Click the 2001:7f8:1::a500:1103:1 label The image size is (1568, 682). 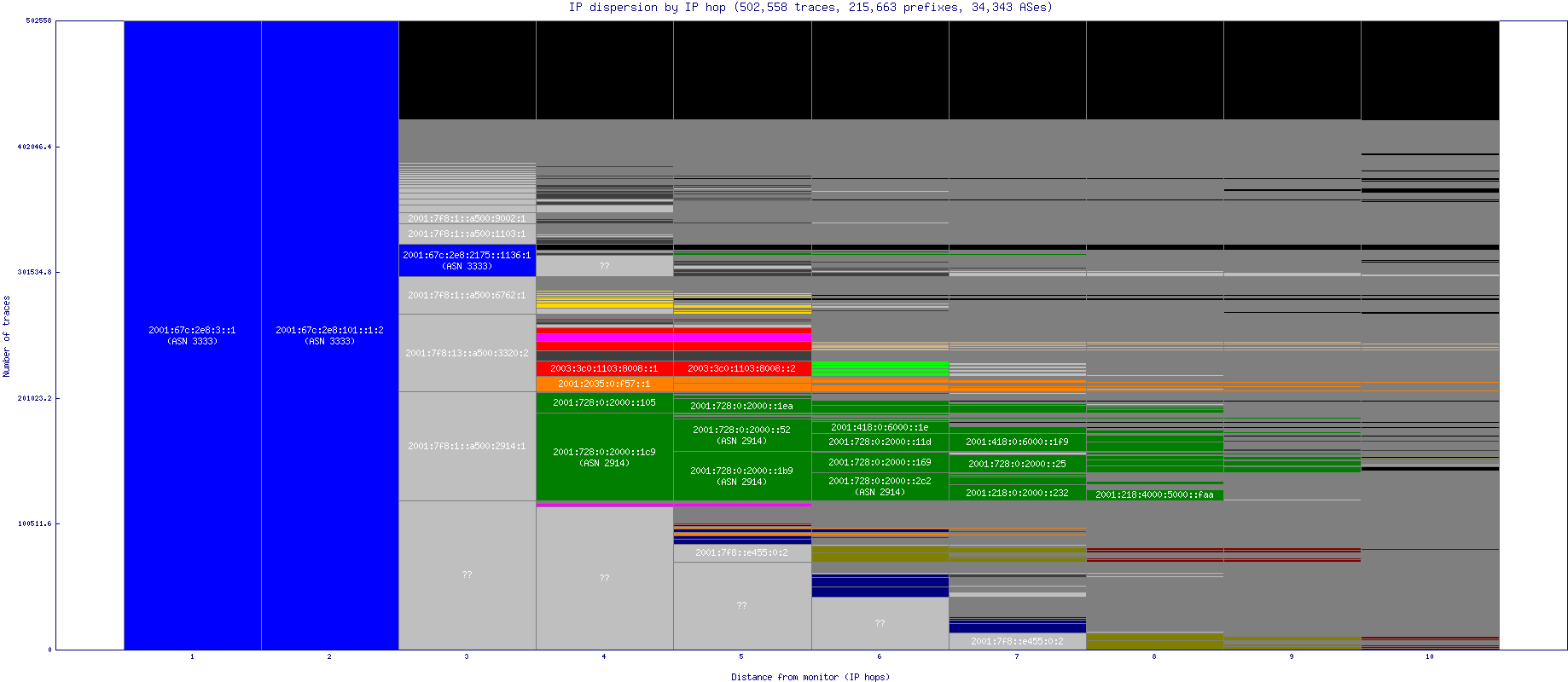point(467,234)
